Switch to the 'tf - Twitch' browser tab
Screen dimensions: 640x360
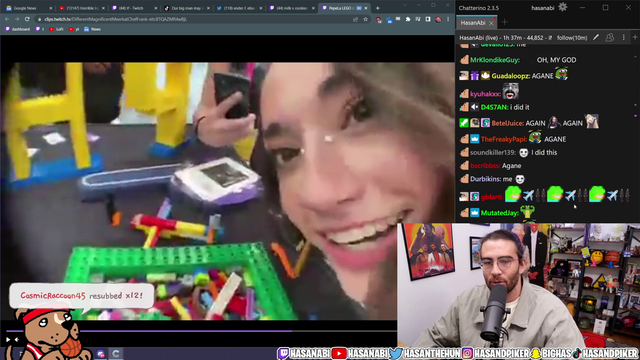pos(134,8)
